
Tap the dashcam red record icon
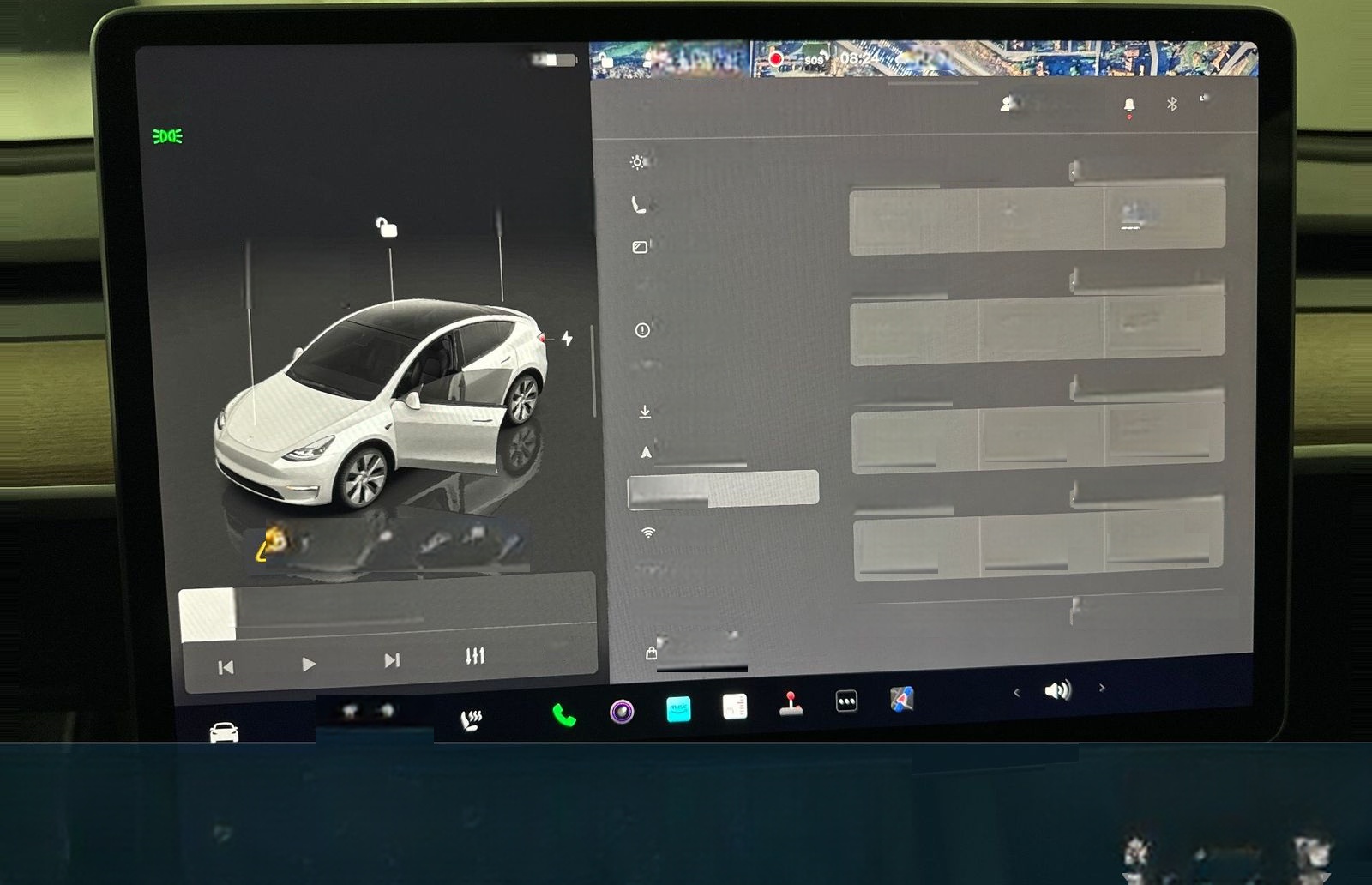coord(775,59)
